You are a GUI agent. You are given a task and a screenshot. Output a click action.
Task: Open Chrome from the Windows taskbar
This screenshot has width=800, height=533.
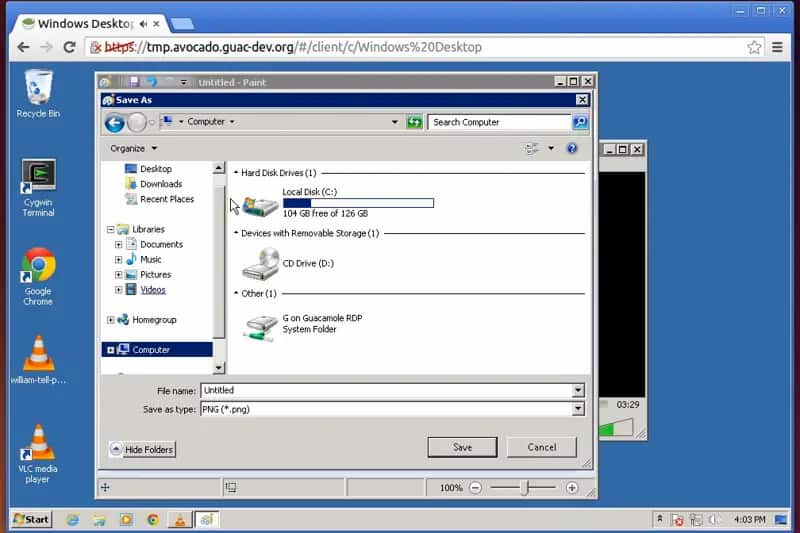point(153,520)
